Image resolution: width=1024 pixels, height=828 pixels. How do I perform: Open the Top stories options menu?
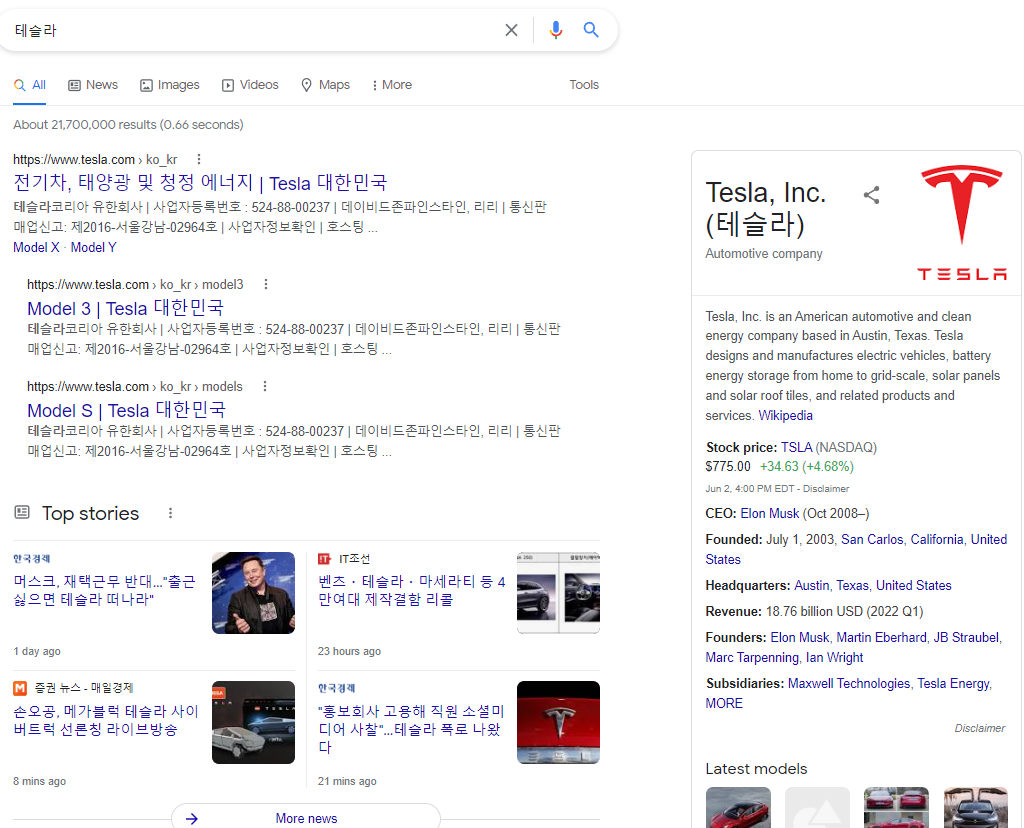(x=170, y=513)
